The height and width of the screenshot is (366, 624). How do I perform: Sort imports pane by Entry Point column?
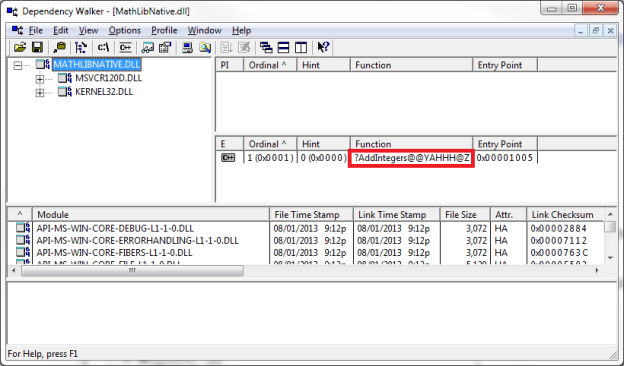point(505,65)
